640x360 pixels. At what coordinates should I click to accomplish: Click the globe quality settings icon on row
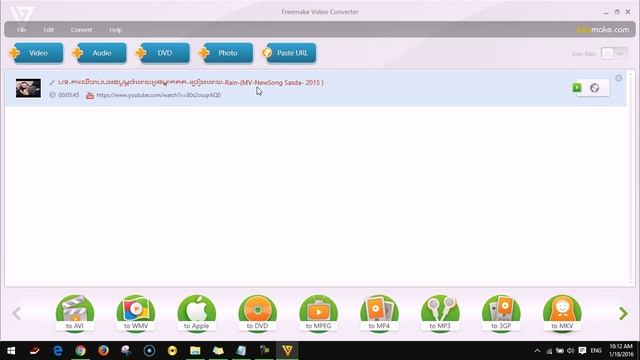(x=595, y=88)
